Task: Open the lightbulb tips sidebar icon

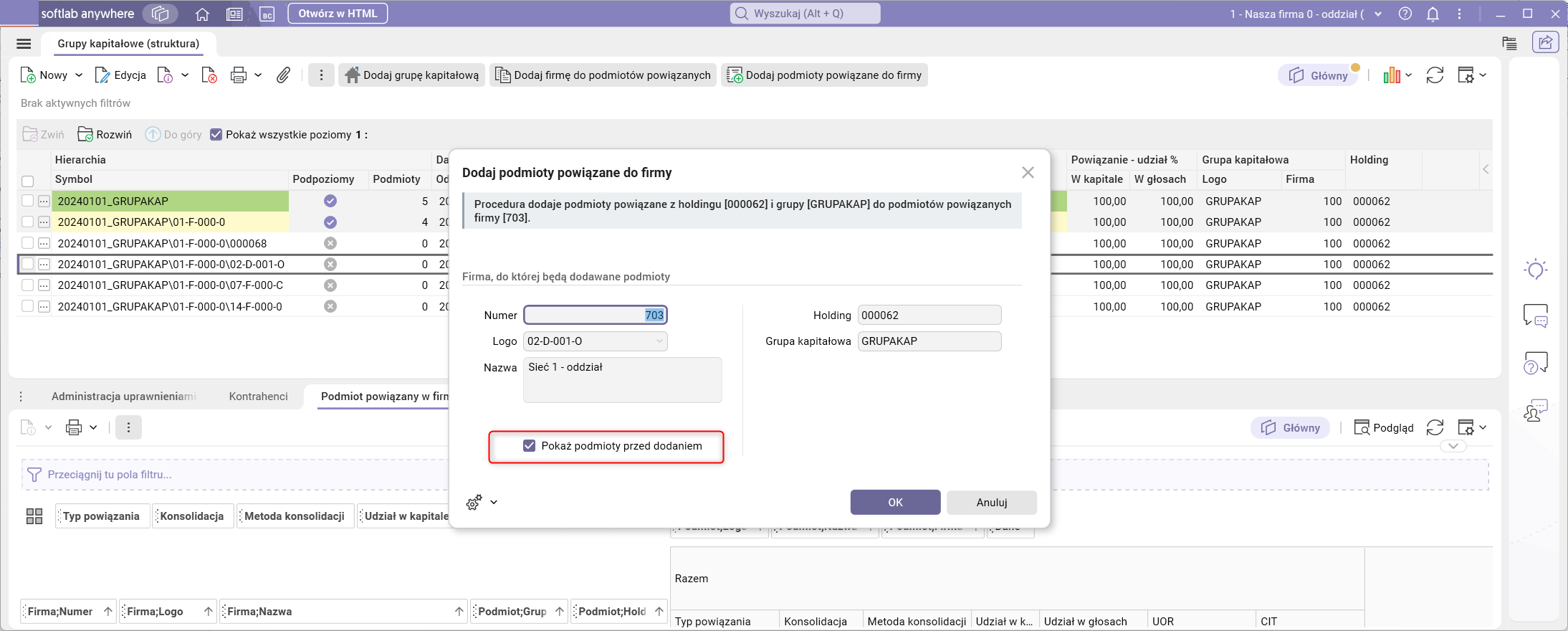Action: [x=1535, y=270]
